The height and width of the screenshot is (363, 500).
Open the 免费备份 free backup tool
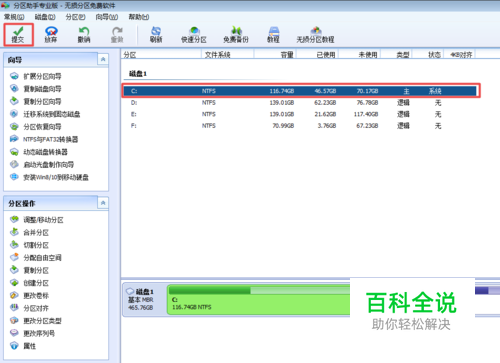coord(236,34)
